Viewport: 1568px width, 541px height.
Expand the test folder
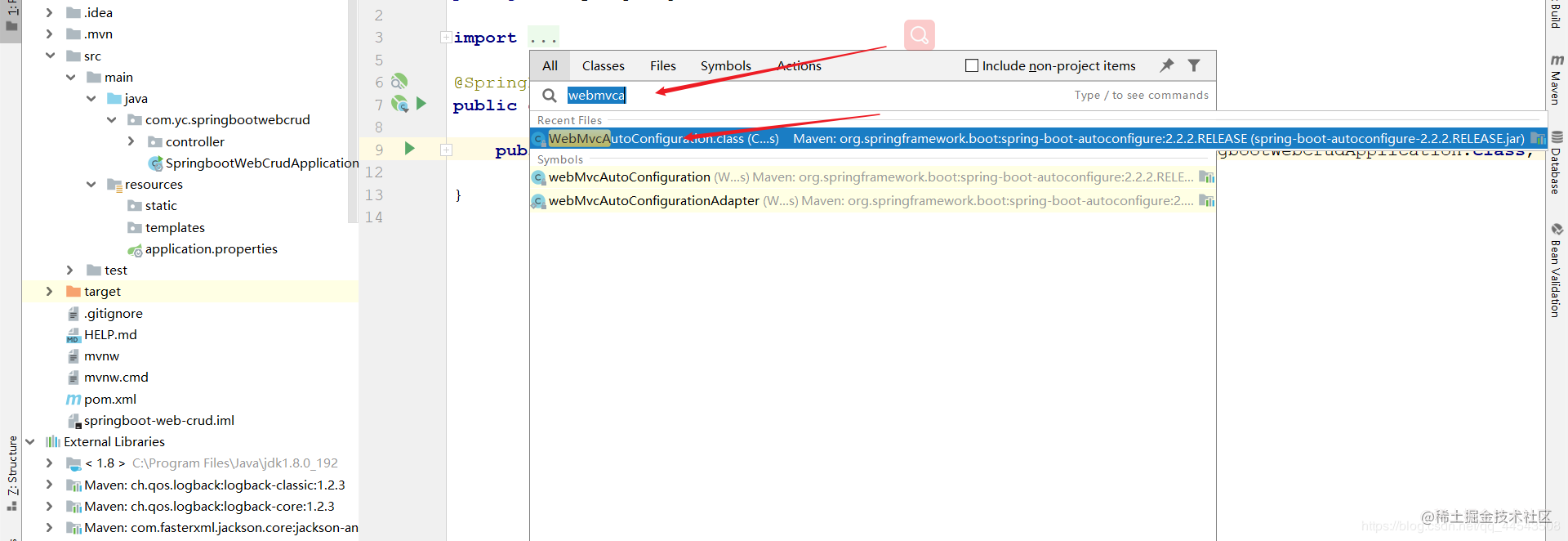(69, 270)
